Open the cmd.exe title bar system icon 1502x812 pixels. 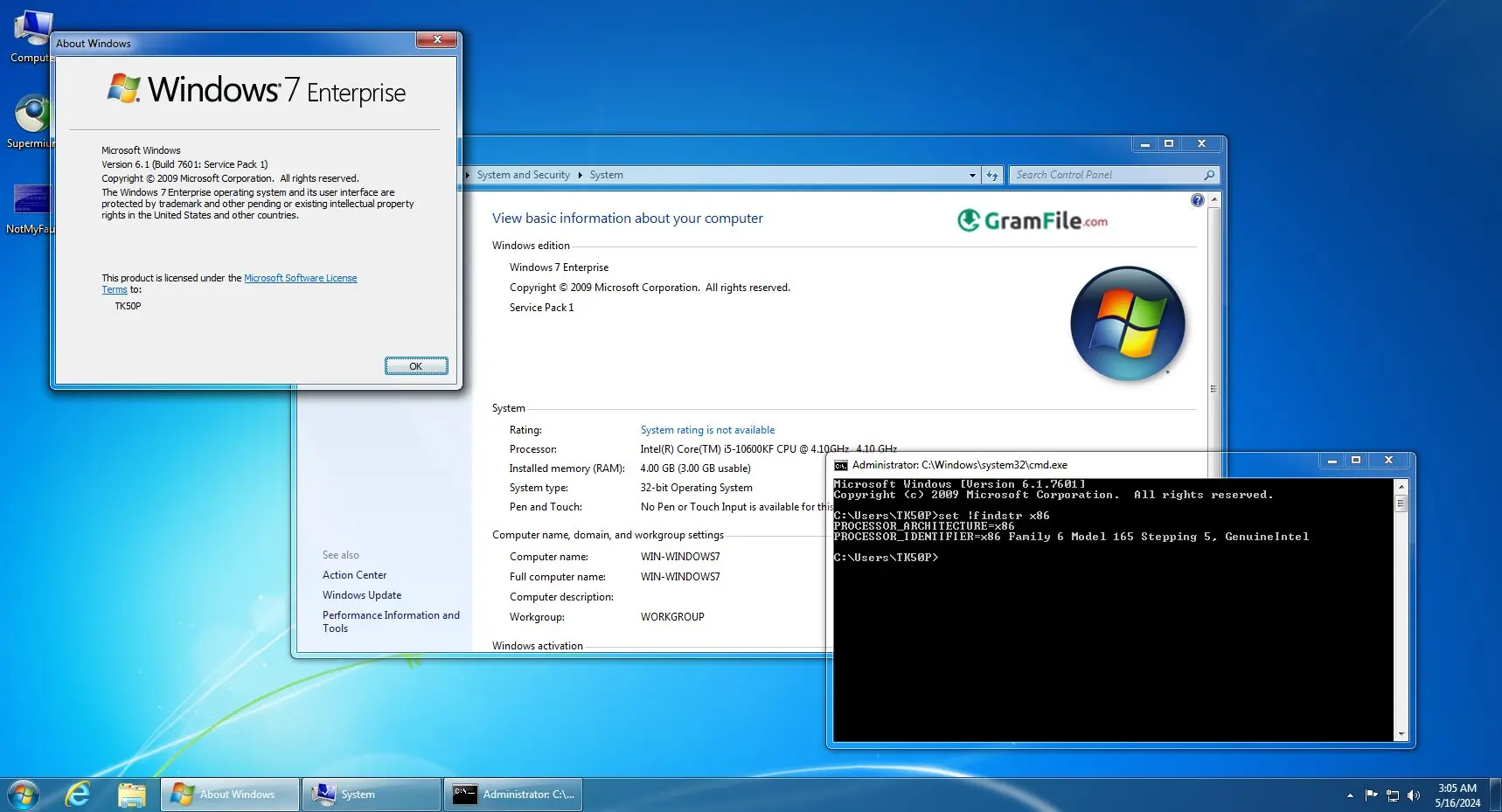pos(841,465)
